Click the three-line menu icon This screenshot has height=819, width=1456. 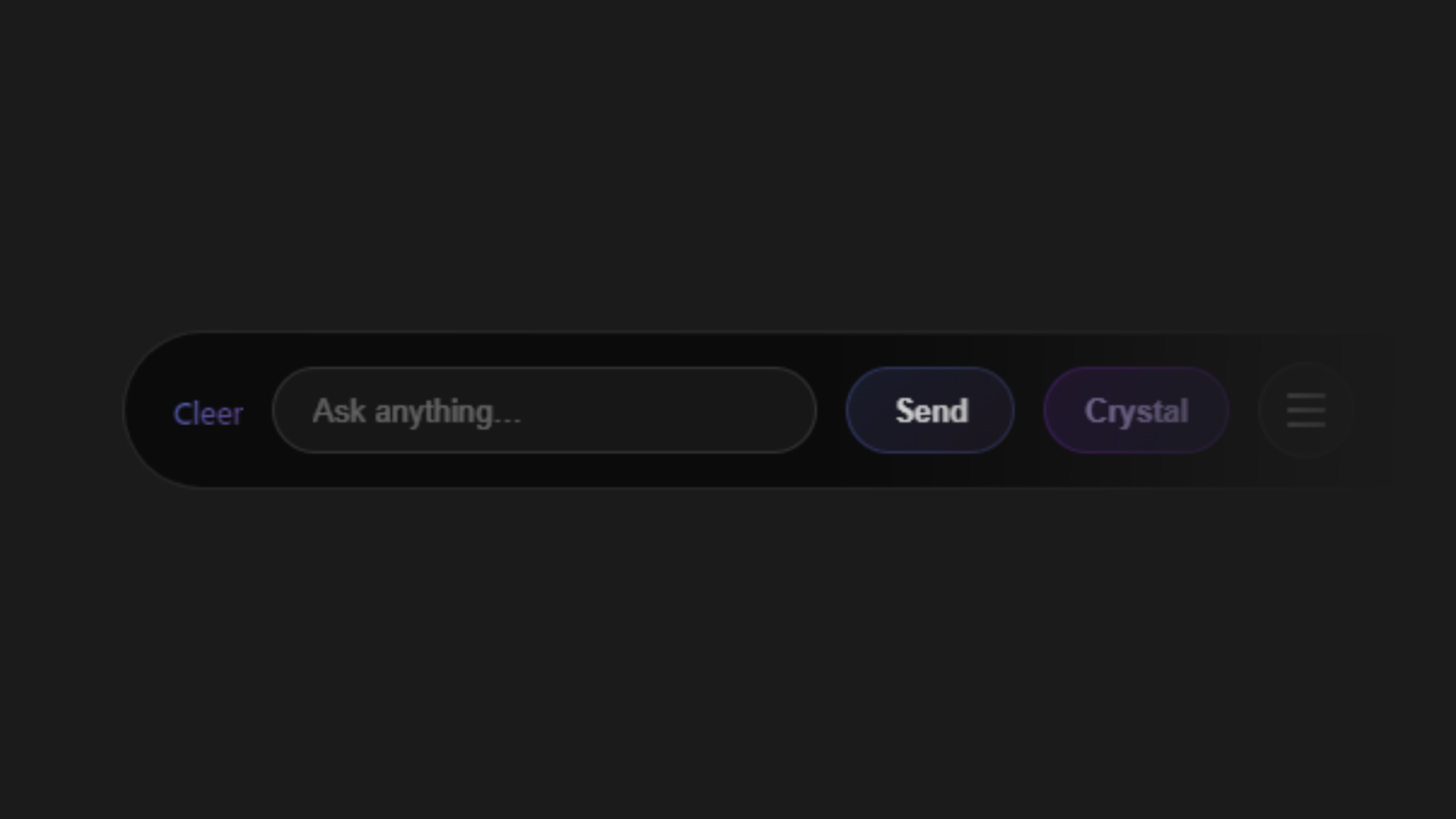(x=1306, y=410)
